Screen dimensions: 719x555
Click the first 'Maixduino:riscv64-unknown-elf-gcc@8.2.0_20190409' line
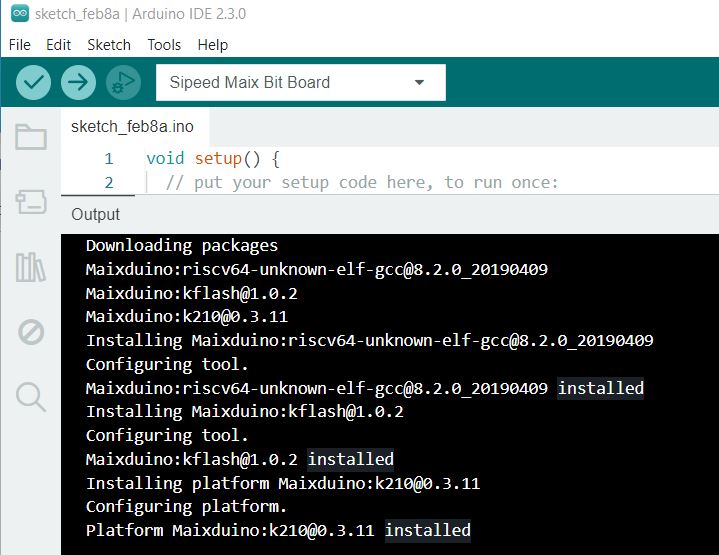point(317,269)
